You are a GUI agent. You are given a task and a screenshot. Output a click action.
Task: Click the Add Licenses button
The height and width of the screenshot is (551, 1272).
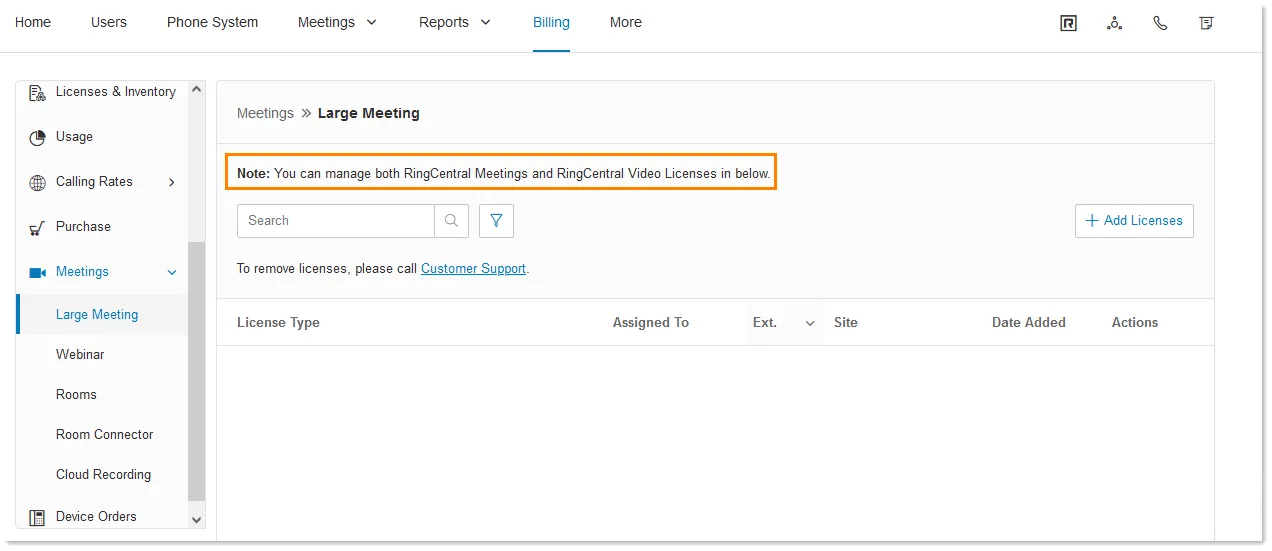(x=1134, y=221)
